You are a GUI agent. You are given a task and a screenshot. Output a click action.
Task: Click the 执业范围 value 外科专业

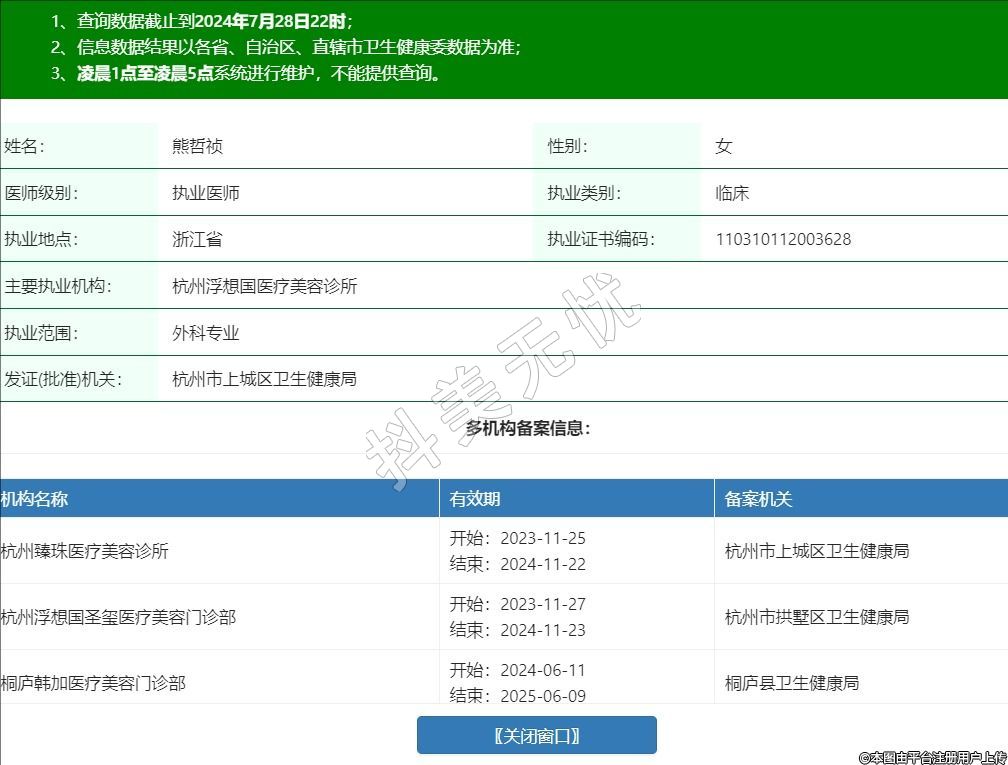(x=206, y=333)
